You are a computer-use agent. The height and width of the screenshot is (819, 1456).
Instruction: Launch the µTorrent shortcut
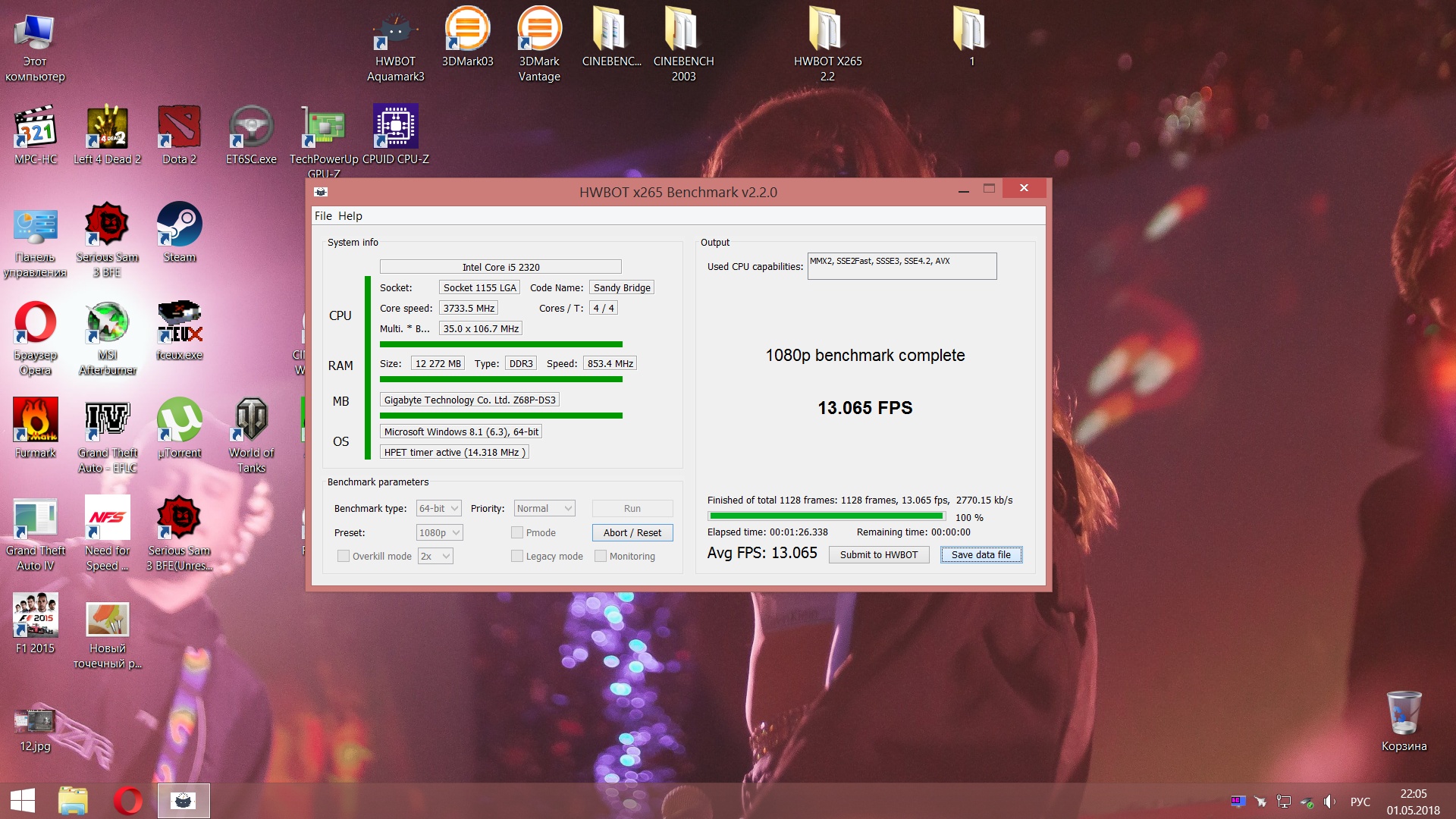coord(179,428)
